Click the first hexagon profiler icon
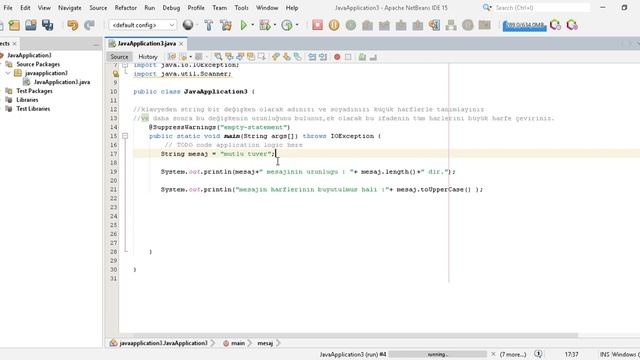Image resolution: width=640 pixels, height=360 pixels. tap(555, 25)
